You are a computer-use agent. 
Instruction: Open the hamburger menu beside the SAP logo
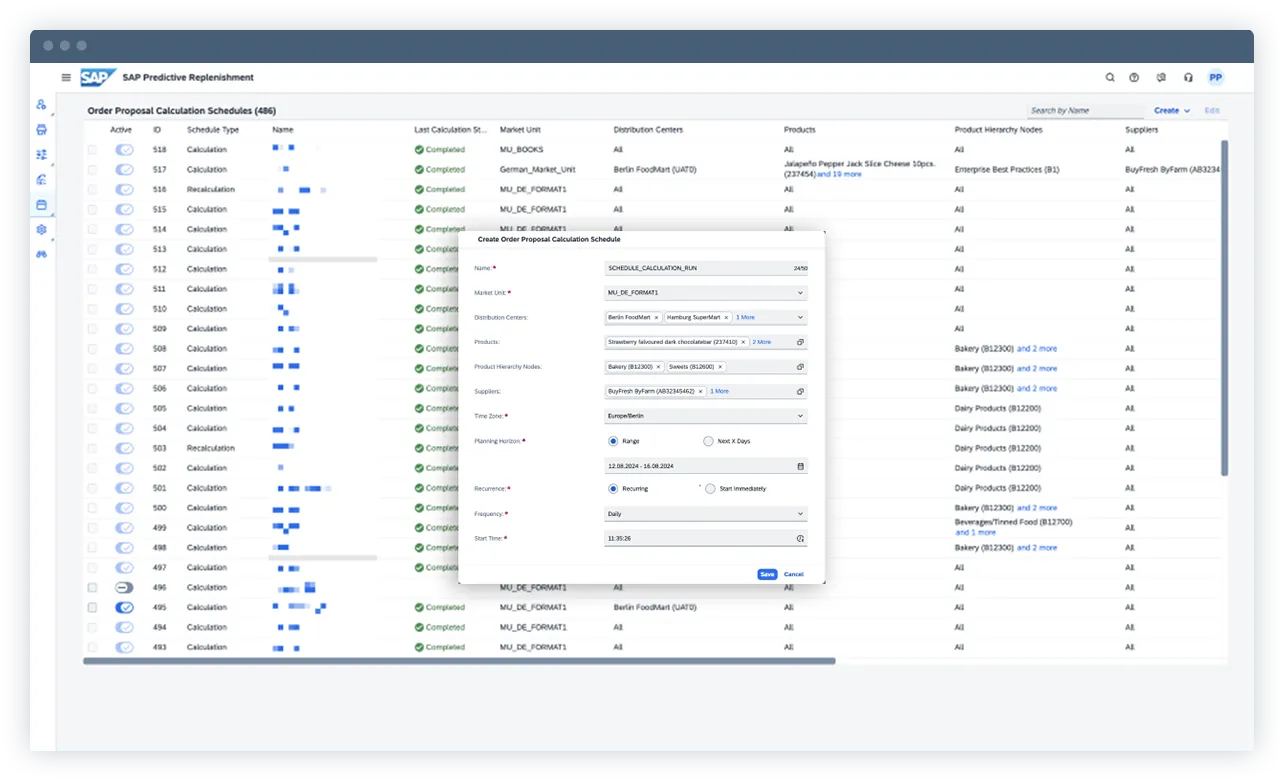(x=66, y=77)
